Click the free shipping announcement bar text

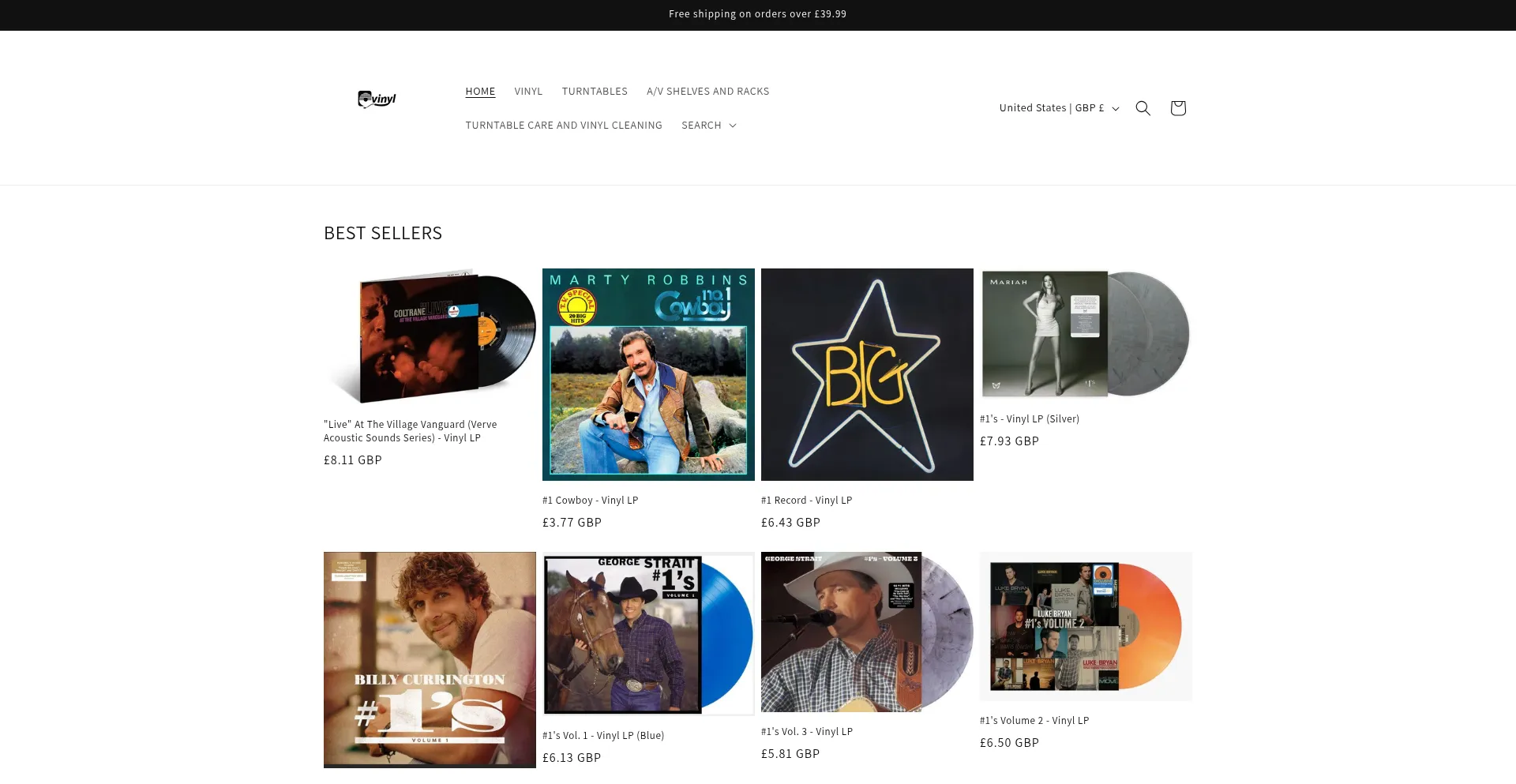757,14
